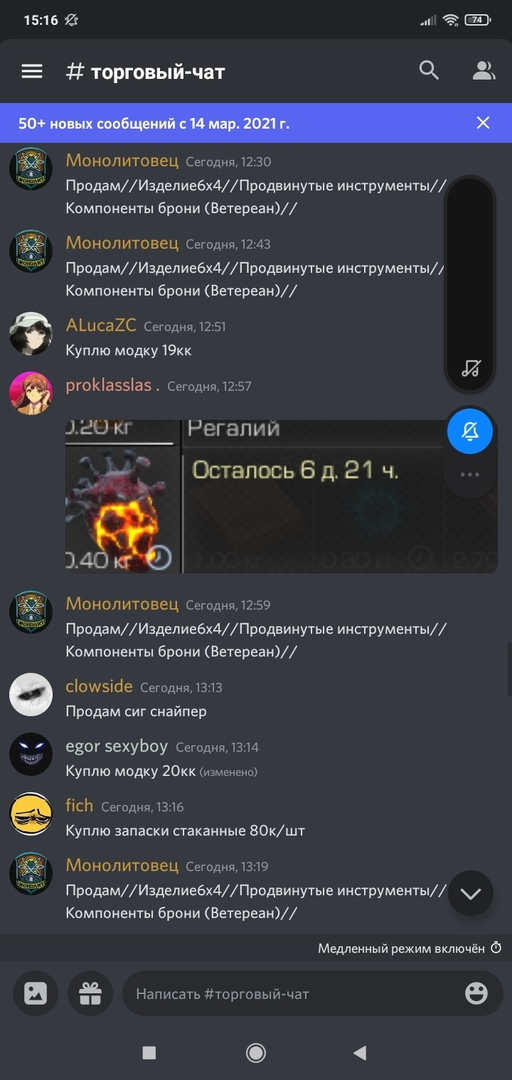Tap the fich username

[79, 806]
